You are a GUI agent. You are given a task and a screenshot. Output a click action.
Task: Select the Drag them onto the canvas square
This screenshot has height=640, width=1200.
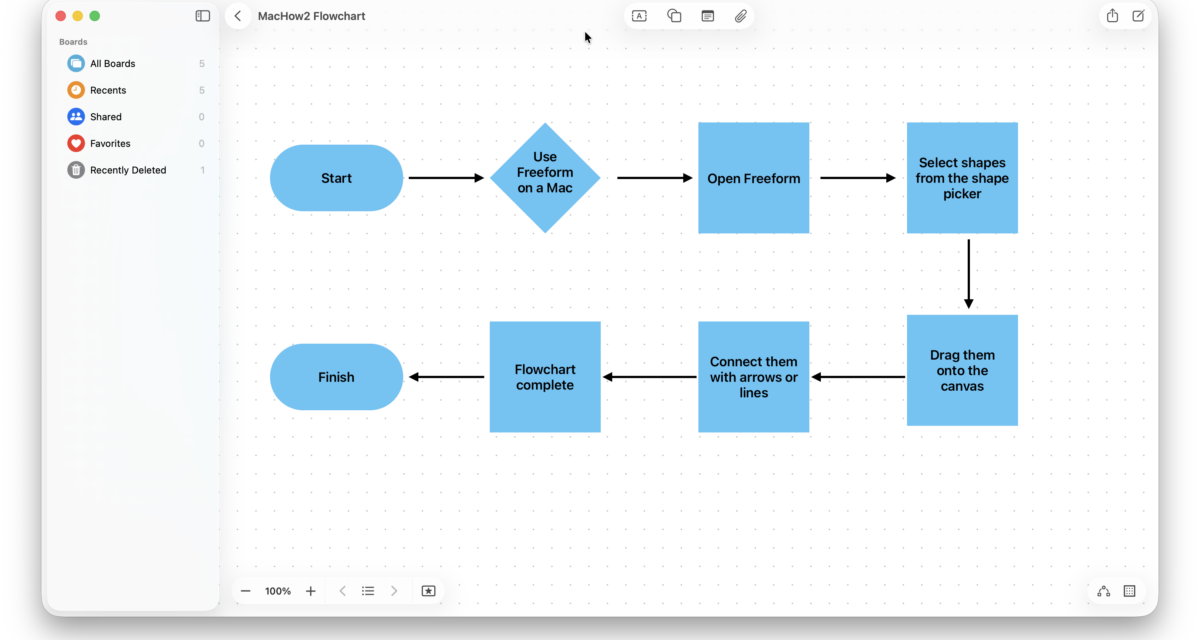pos(962,370)
